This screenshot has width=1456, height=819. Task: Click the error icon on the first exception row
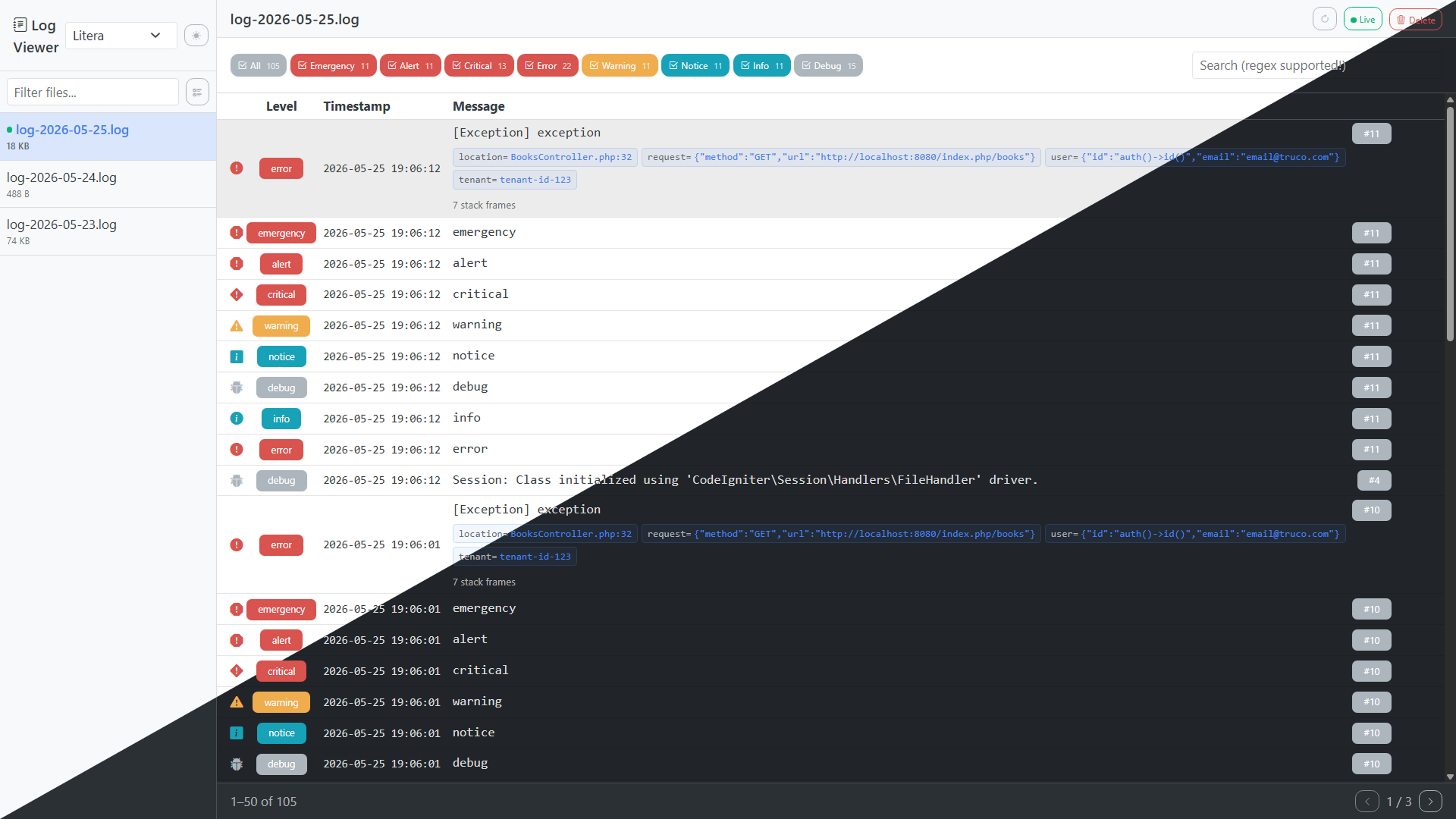[x=237, y=168]
